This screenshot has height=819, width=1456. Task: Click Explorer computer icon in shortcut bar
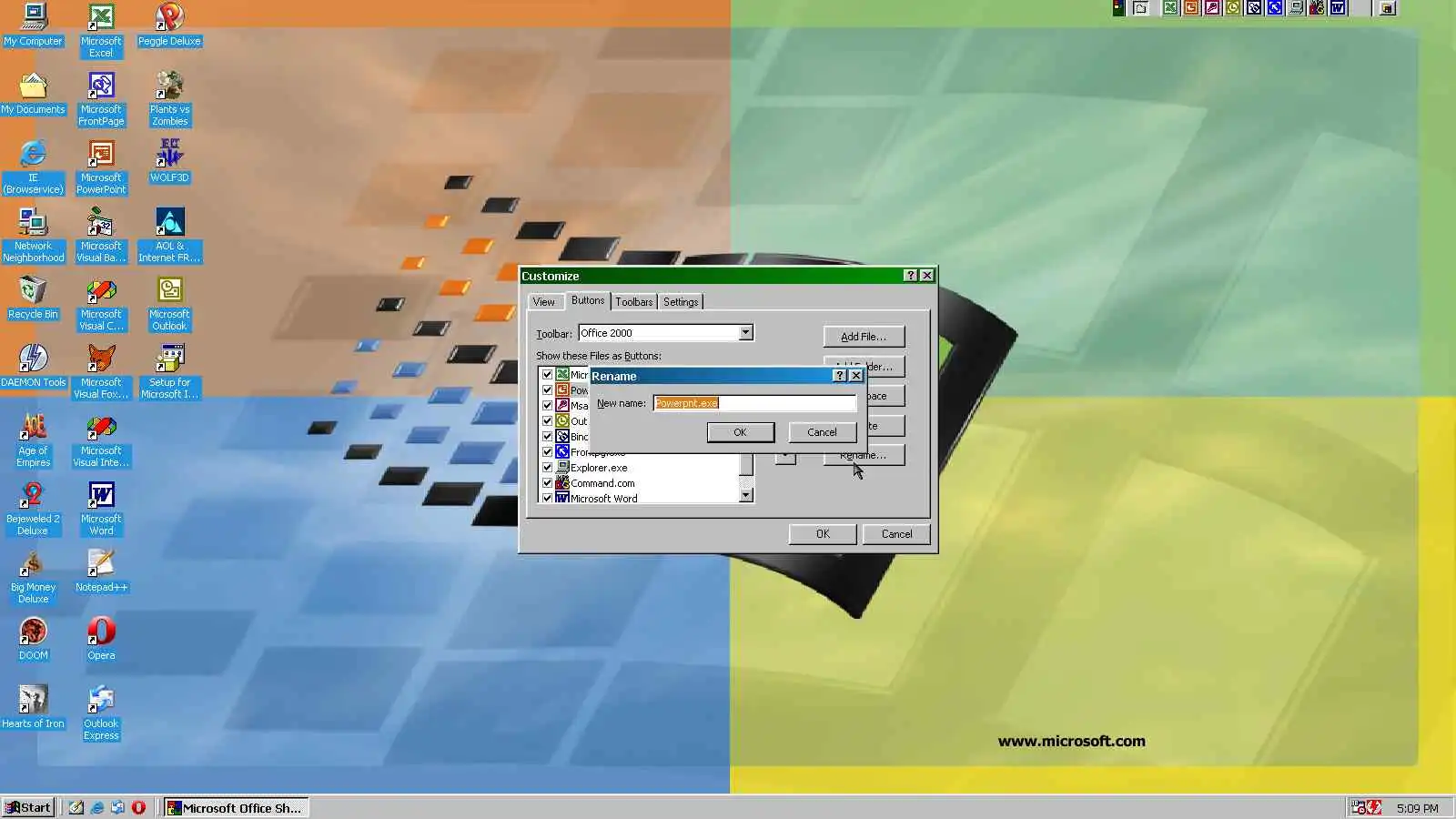tap(1296, 8)
